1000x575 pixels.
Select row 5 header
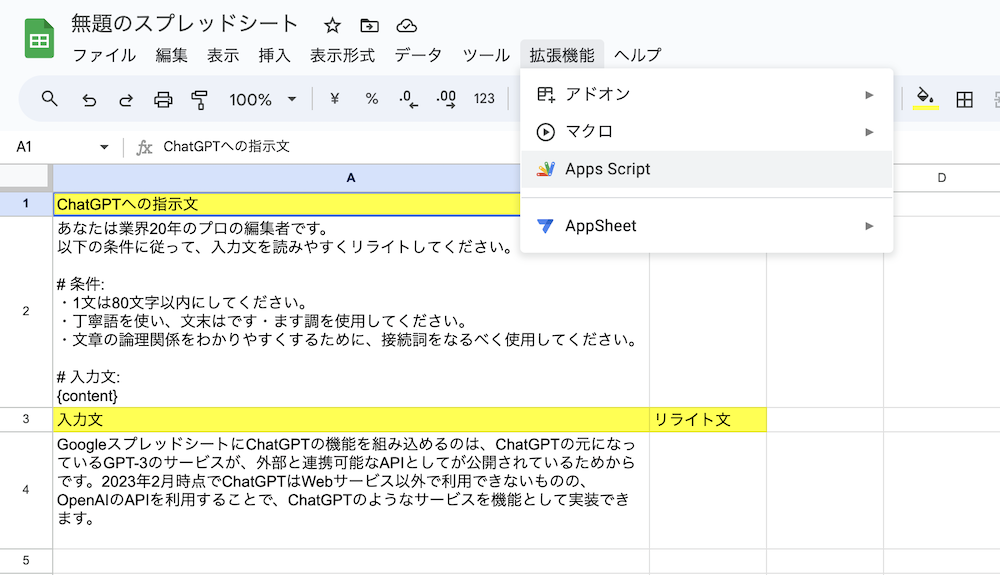point(26,560)
